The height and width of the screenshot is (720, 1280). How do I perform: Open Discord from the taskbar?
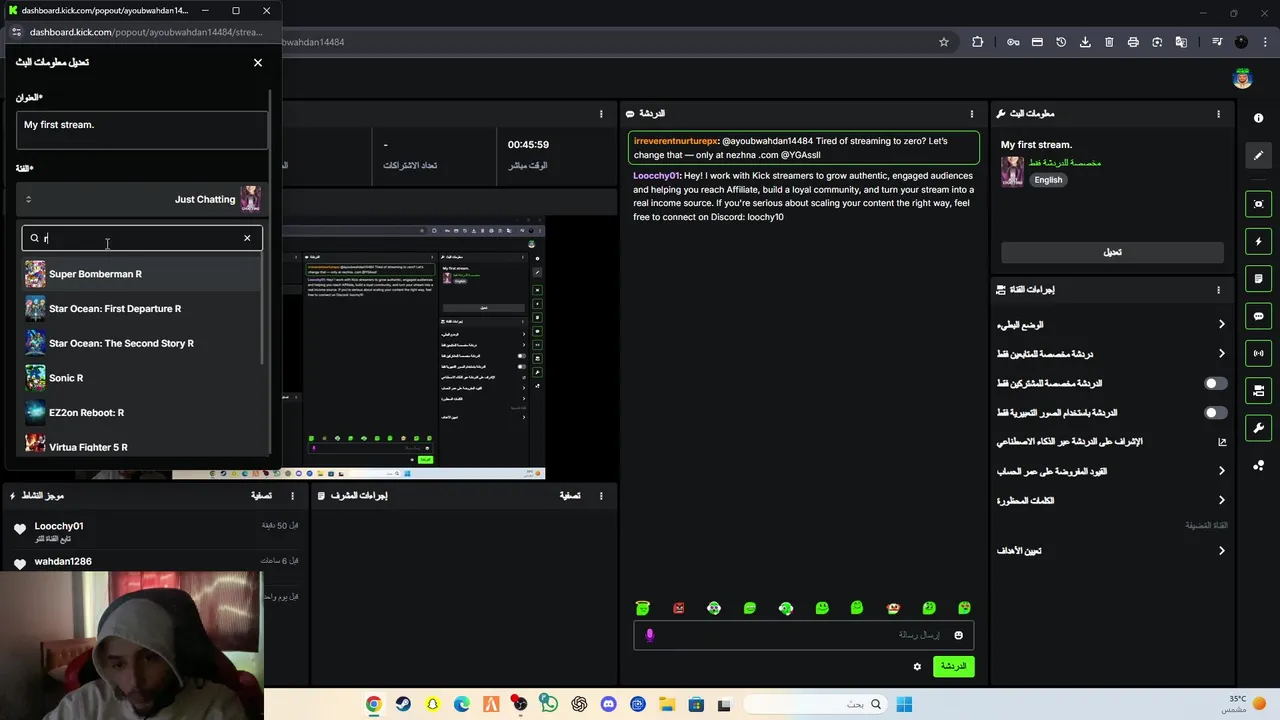click(x=609, y=704)
